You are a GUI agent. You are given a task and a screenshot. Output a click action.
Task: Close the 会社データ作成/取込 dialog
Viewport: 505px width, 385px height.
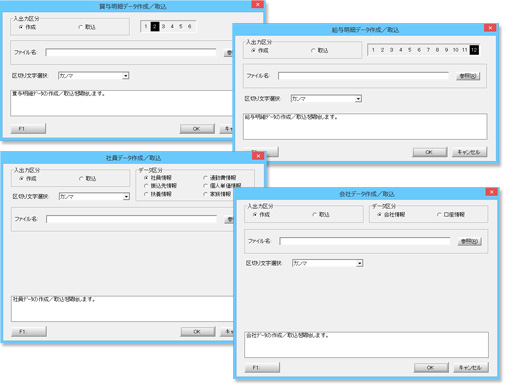[x=491, y=192]
